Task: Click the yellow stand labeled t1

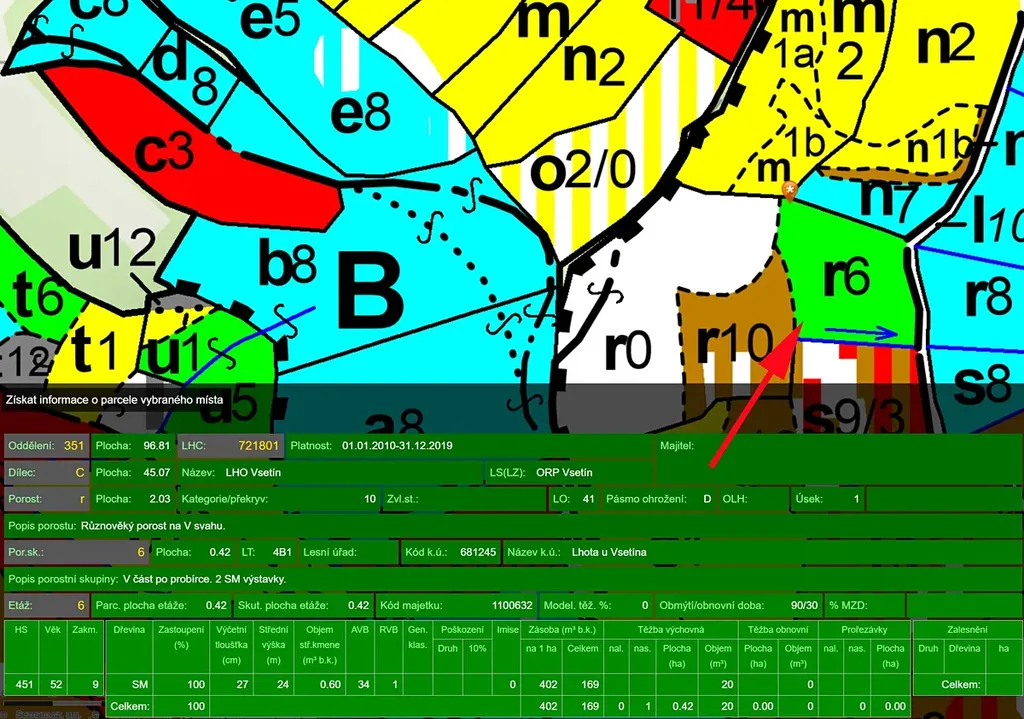Action: pyautogui.click(x=97, y=351)
